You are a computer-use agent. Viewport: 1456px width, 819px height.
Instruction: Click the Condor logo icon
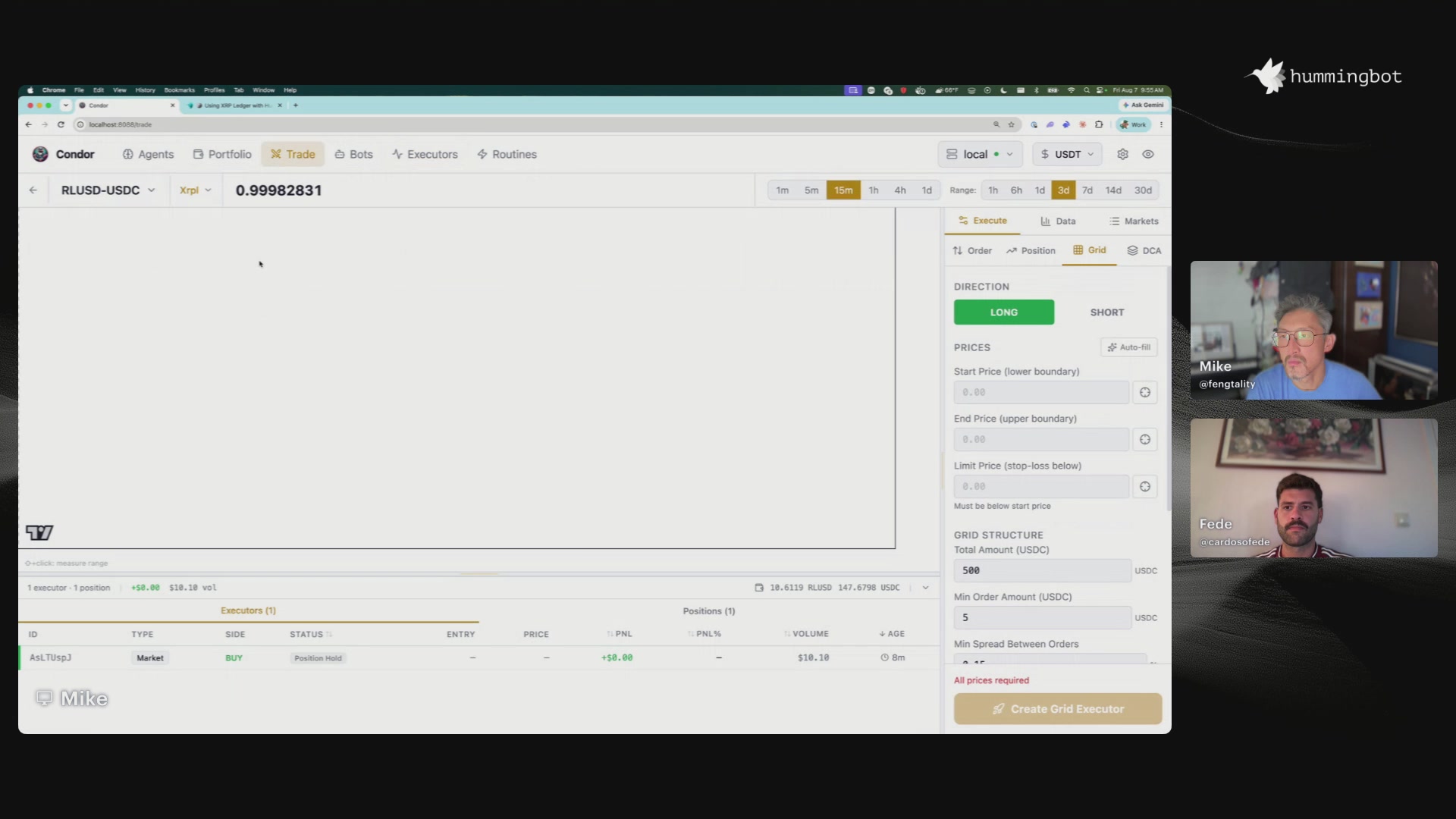[40, 154]
